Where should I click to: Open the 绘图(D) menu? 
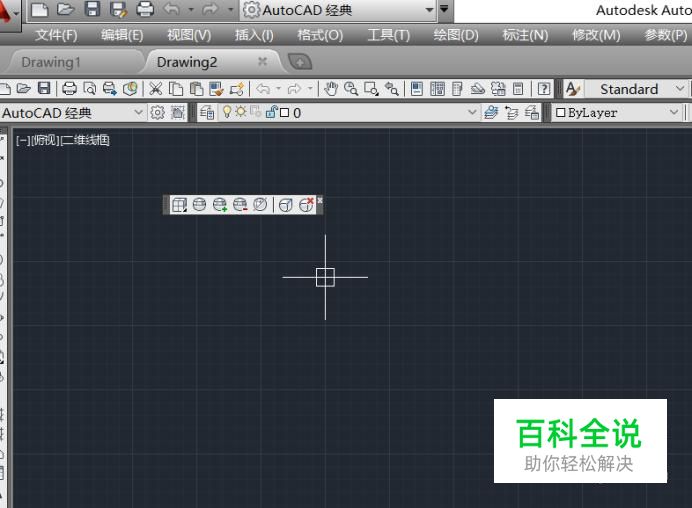[x=456, y=35]
